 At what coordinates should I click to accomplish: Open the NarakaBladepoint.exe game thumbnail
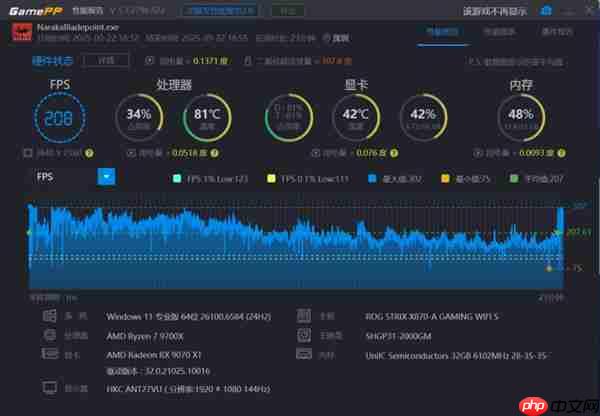[x=22, y=32]
